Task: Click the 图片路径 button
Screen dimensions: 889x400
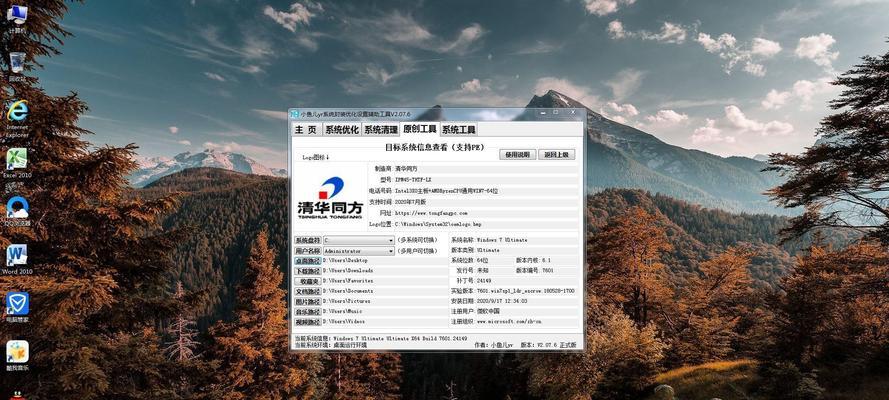Action: (307, 301)
